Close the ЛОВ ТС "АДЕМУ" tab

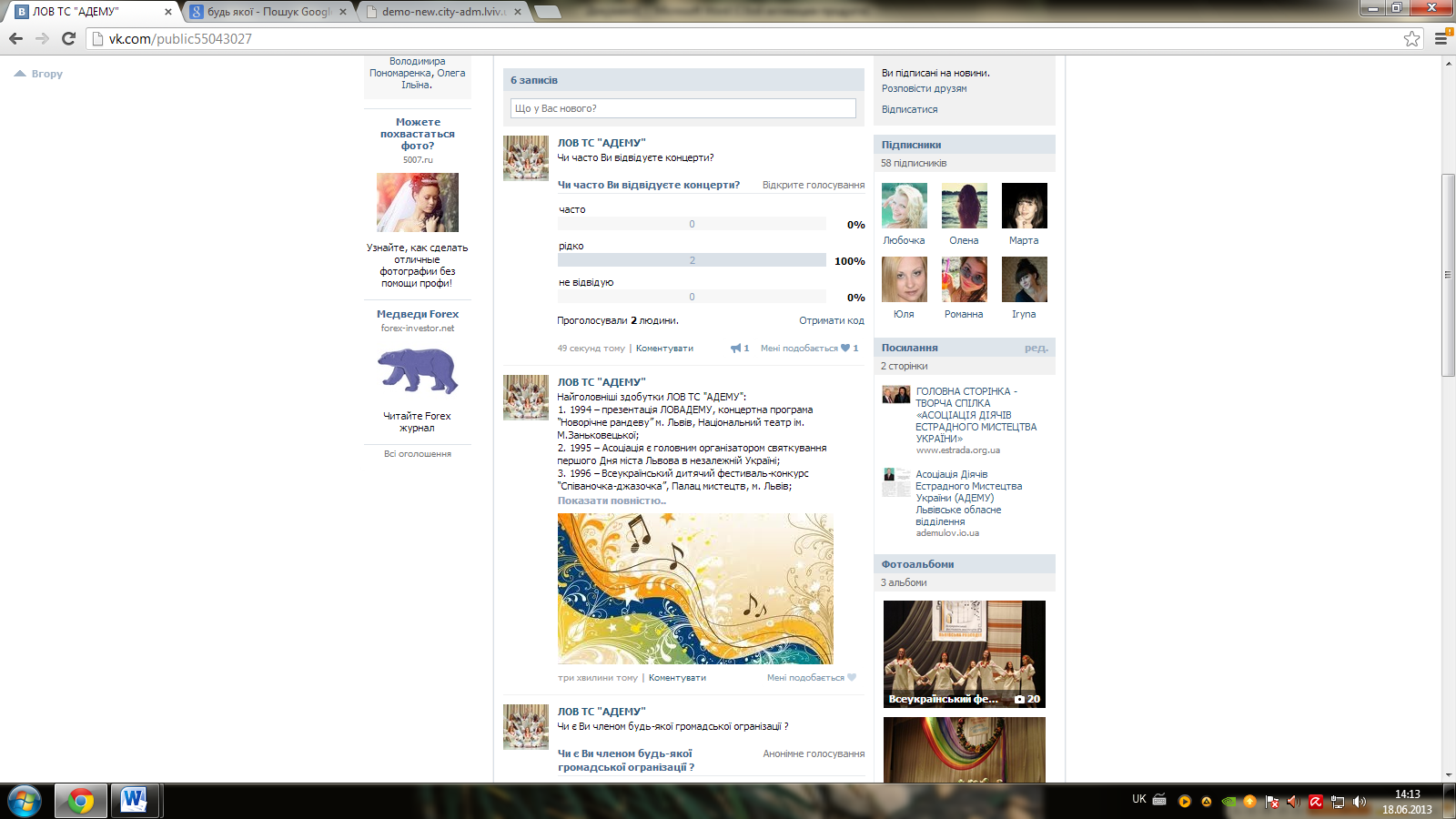167,12
